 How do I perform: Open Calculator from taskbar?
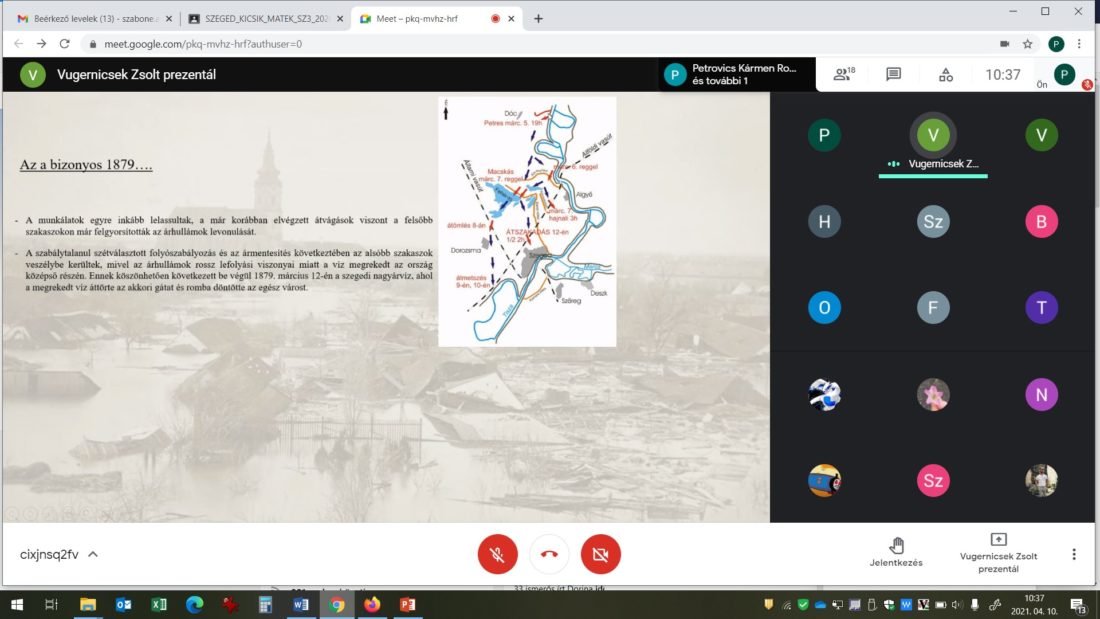265,604
